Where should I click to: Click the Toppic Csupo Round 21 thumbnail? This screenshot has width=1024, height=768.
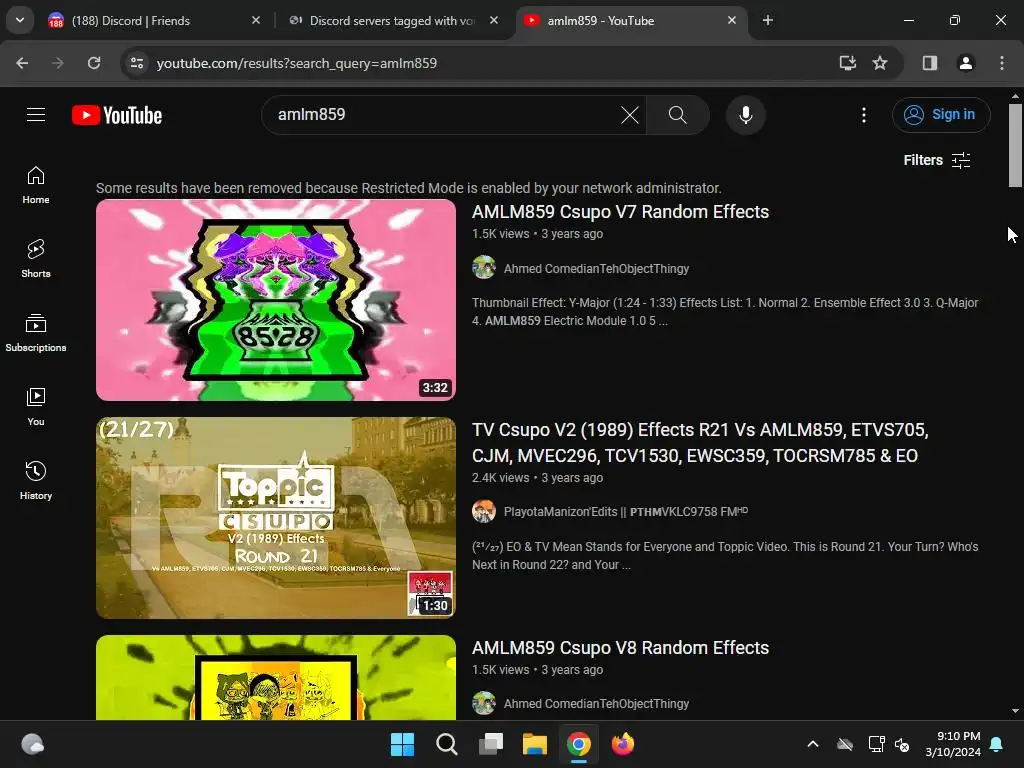[x=276, y=518]
